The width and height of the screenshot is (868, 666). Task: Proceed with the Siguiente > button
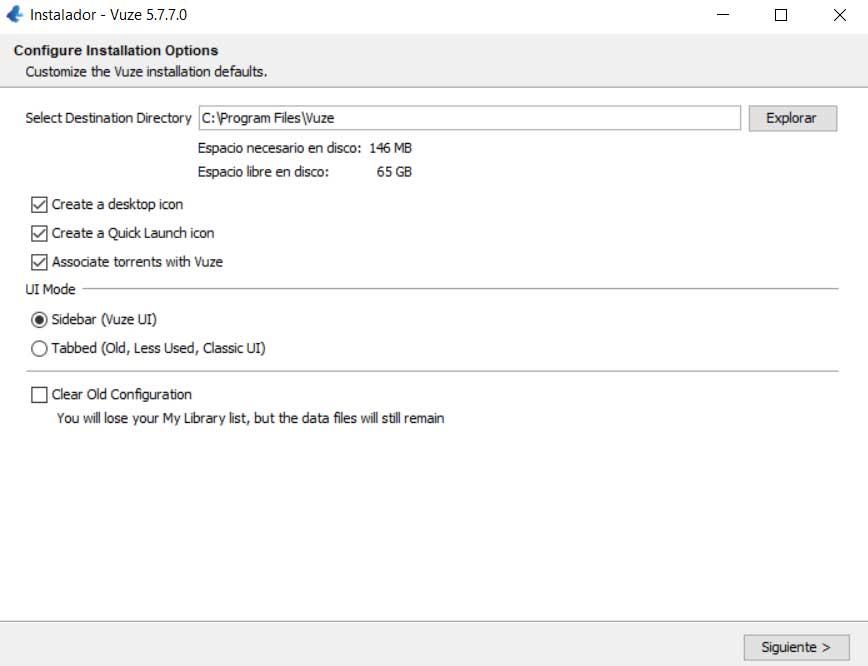click(x=796, y=647)
